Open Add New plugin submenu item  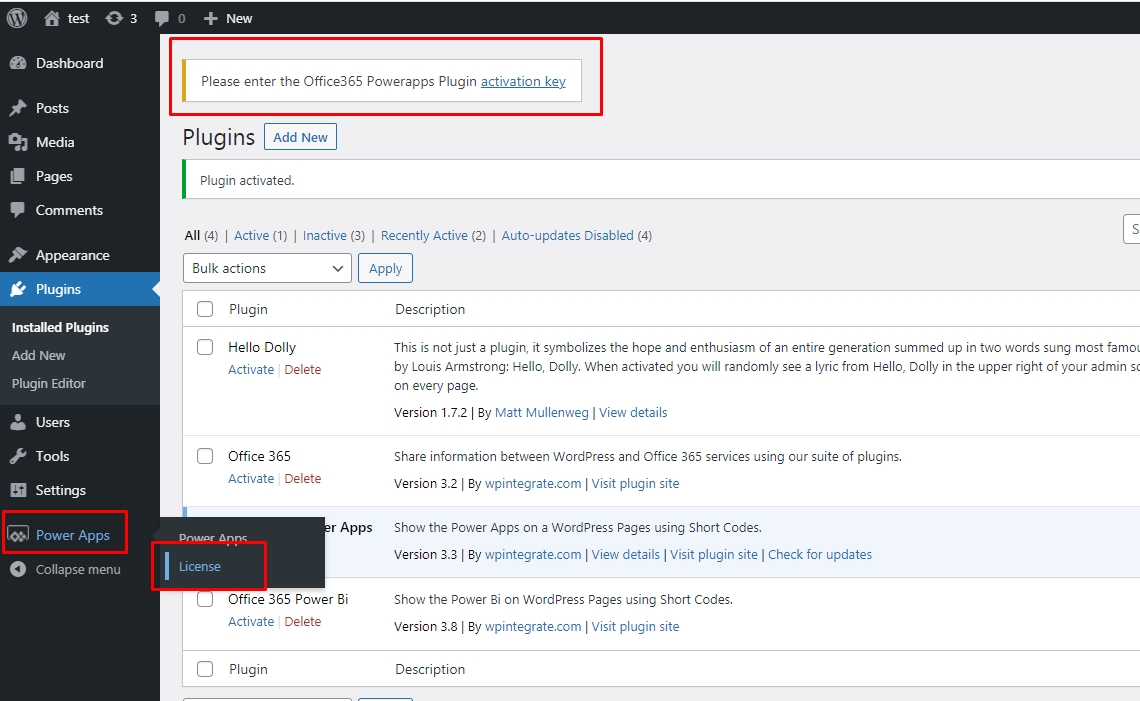pyautogui.click(x=39, y=356)
